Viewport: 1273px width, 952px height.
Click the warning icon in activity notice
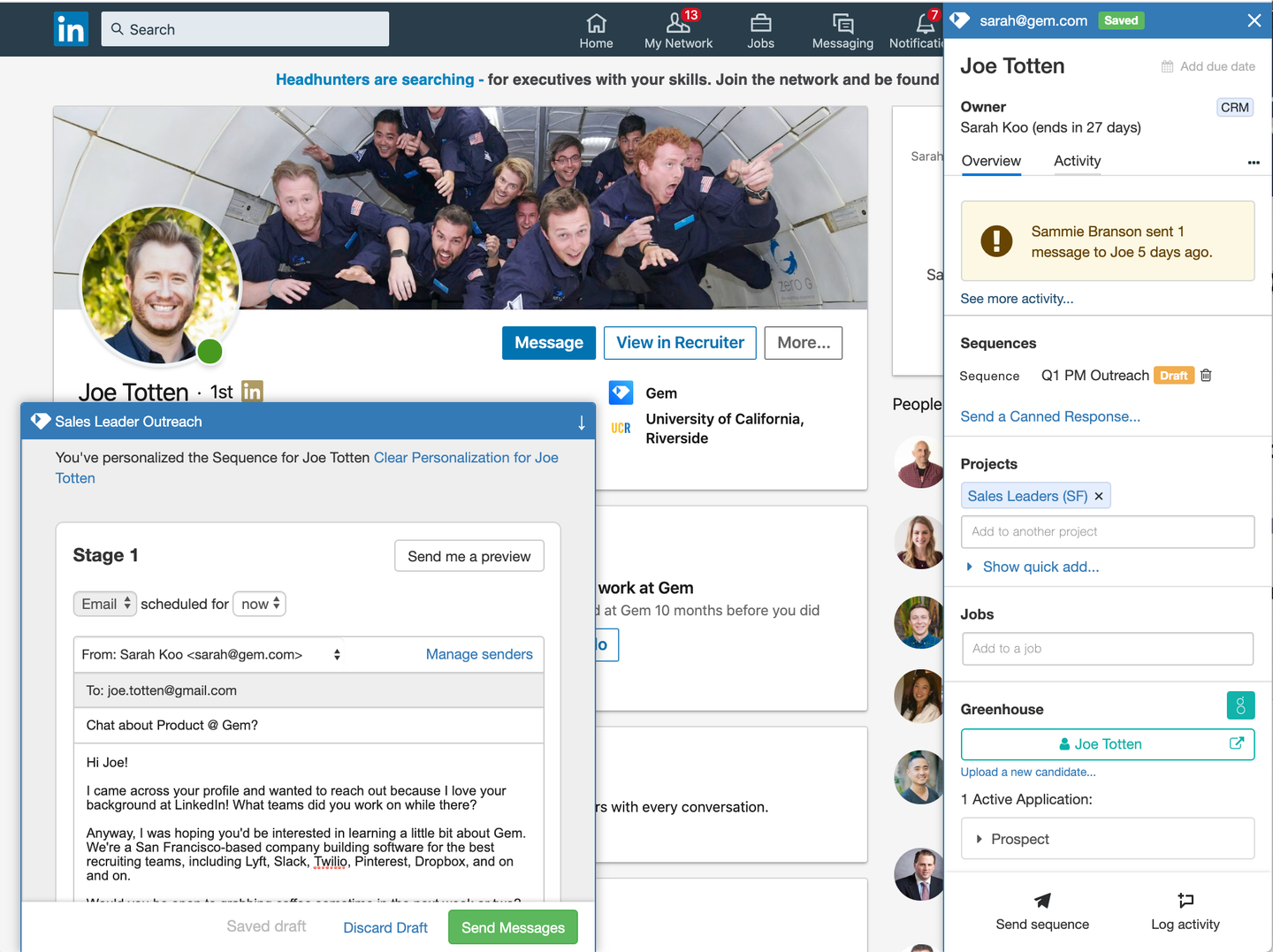996,240
